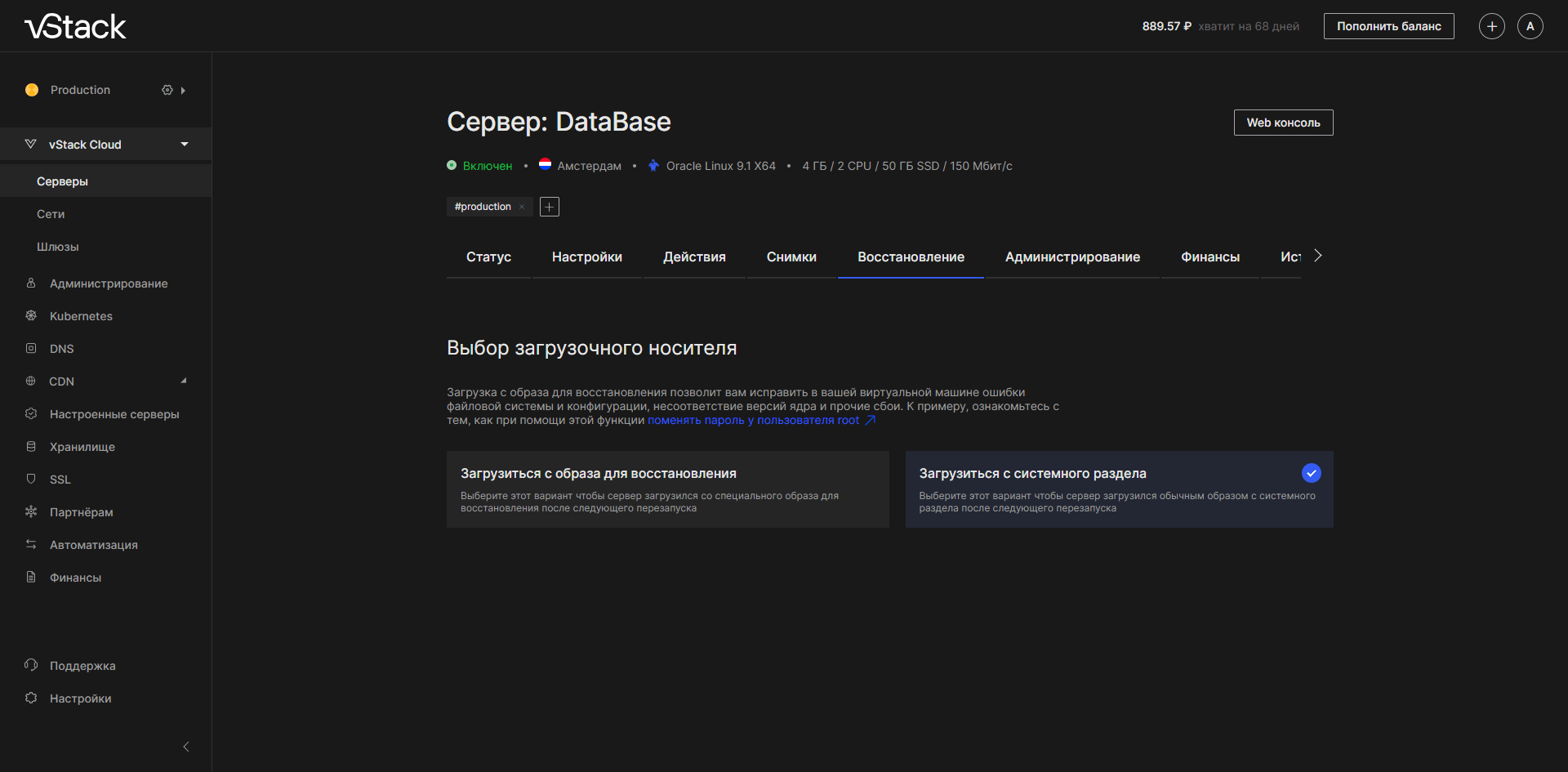Click the plus icon in top bar

tap(1491, 26)
